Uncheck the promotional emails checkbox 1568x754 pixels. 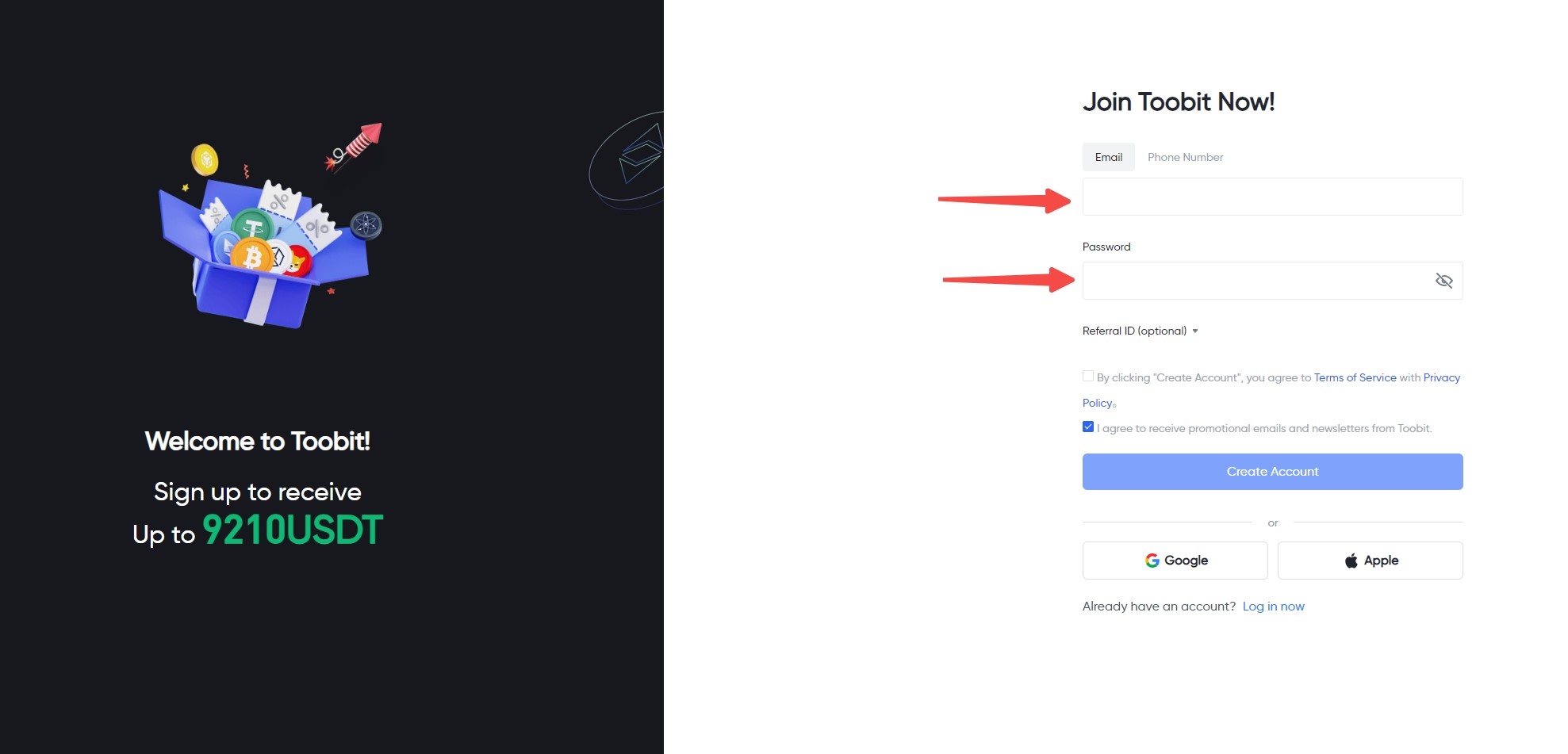point(1088,427)
